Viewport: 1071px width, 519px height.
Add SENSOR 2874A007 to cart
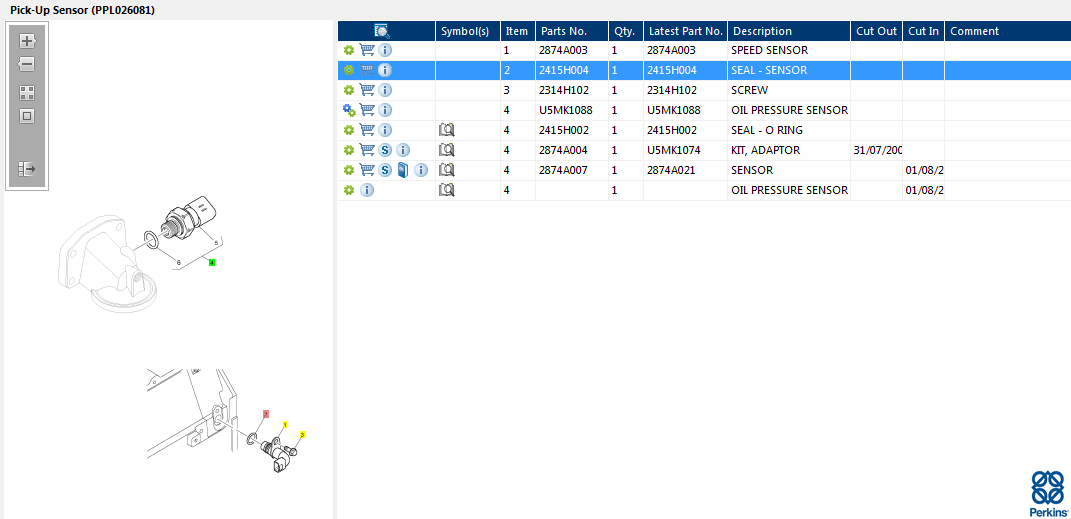point(367,169)
